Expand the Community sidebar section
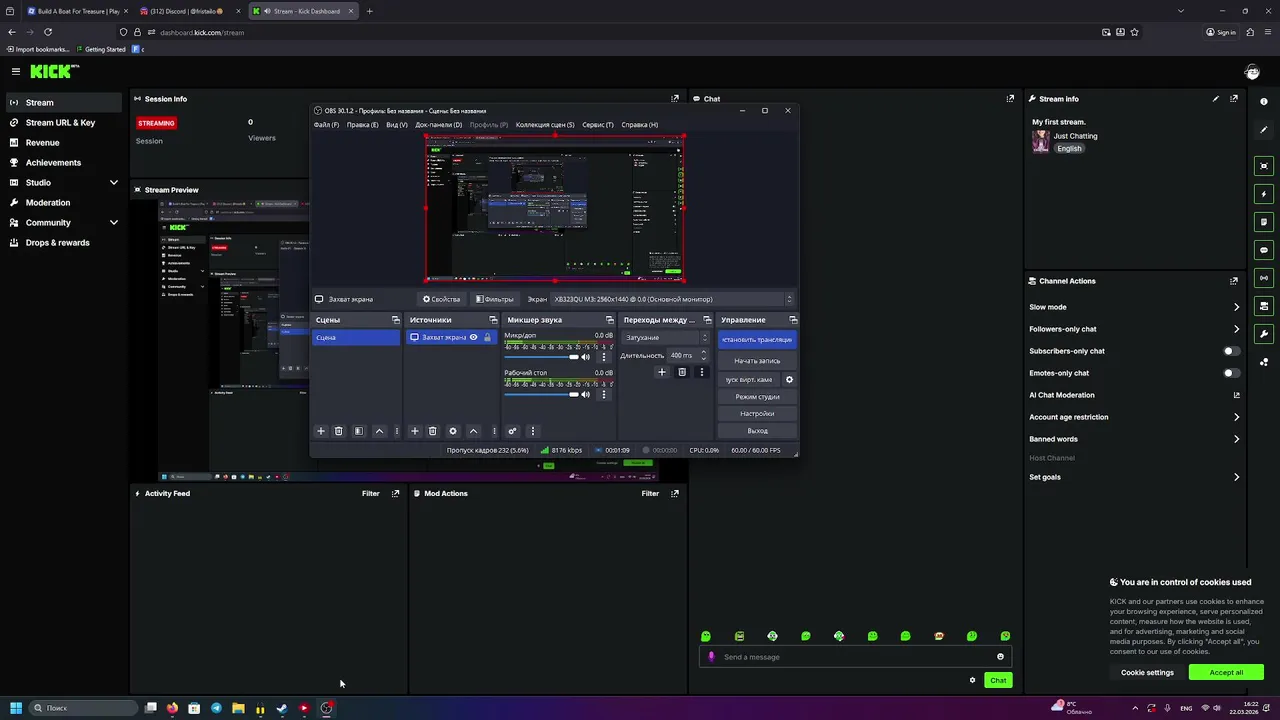 [113, 223]
